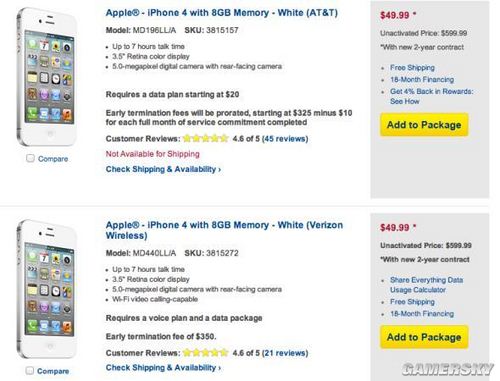The width and height of the screenshot is (500, 381).
Task: Click the Verizon white iPhone thumbnail image
Action: pos(47,289)
